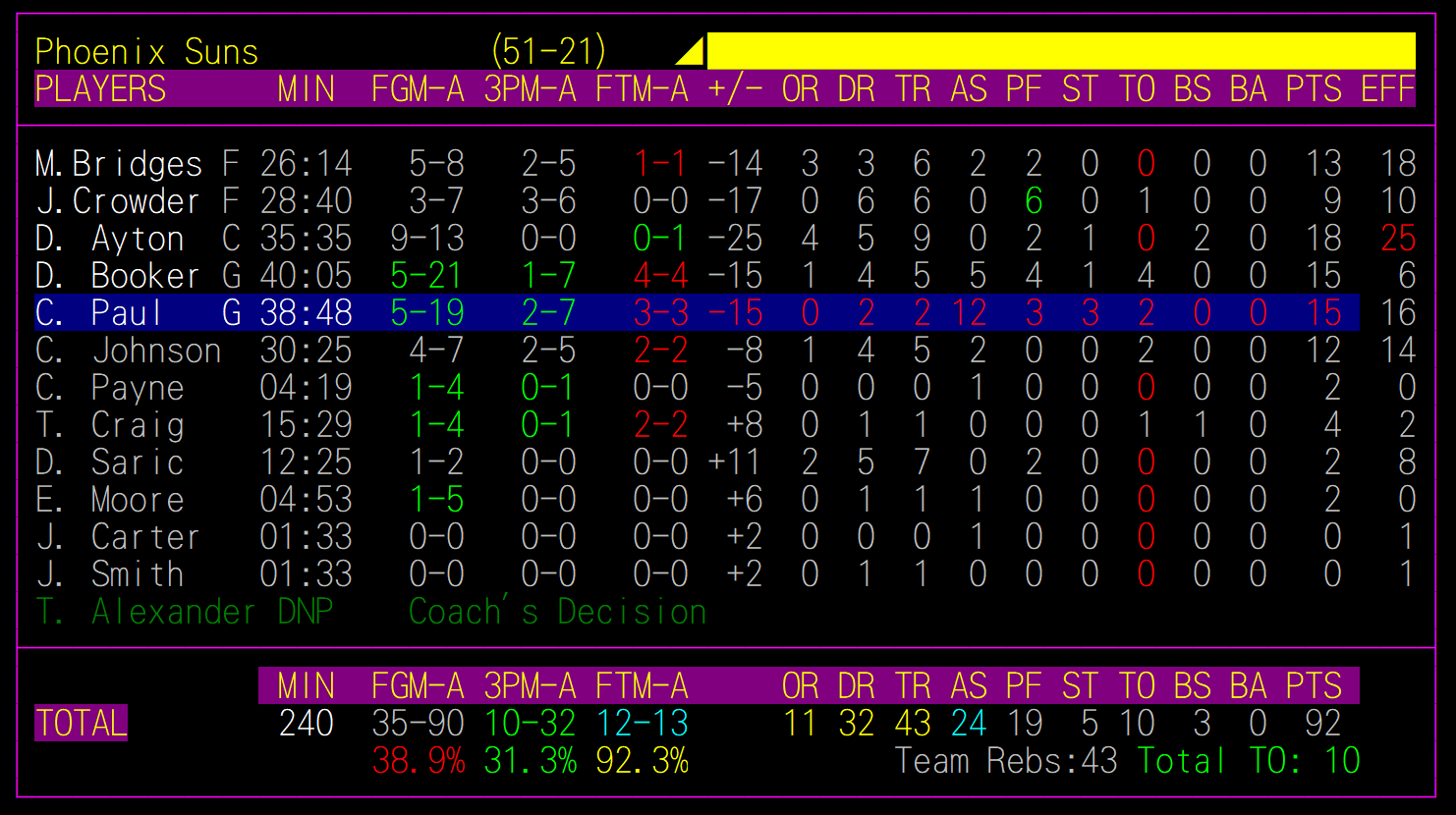Click the Phoenix Suns team name
The image size is (1456, 815).
(x=146, y=51)
